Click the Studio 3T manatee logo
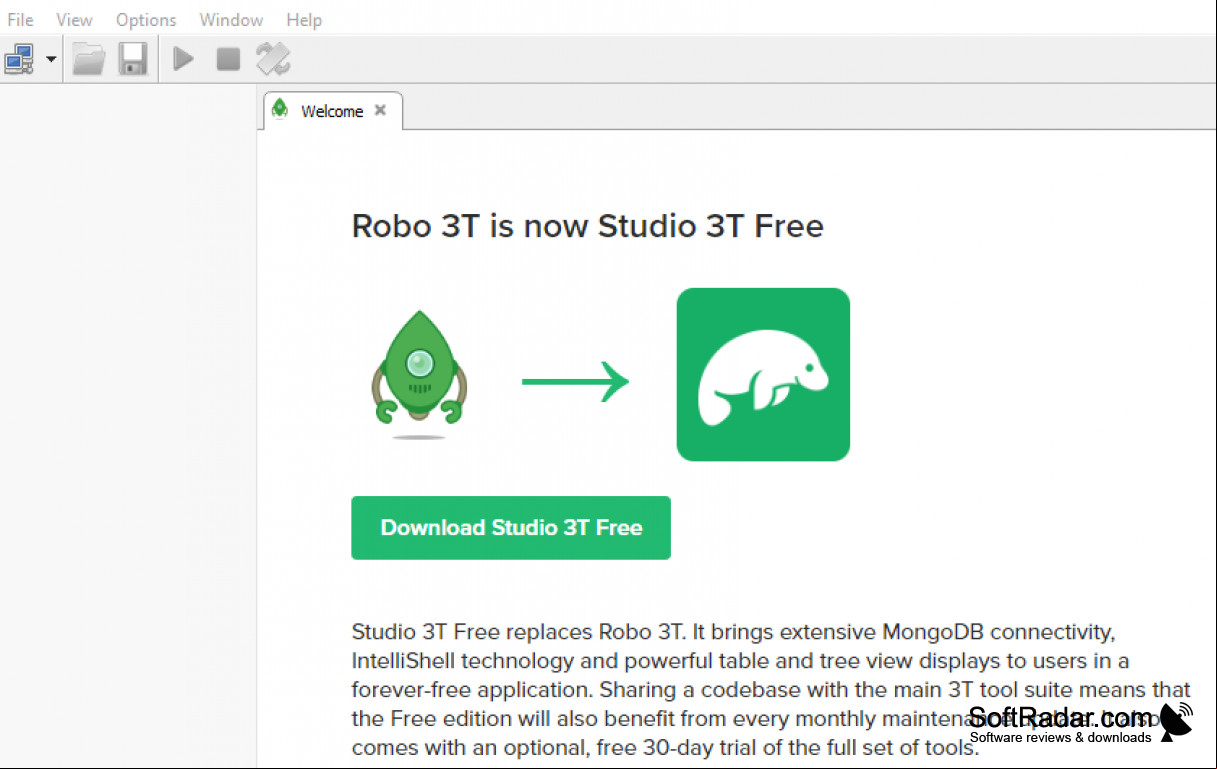1217x769 pixels. (763, 374)
